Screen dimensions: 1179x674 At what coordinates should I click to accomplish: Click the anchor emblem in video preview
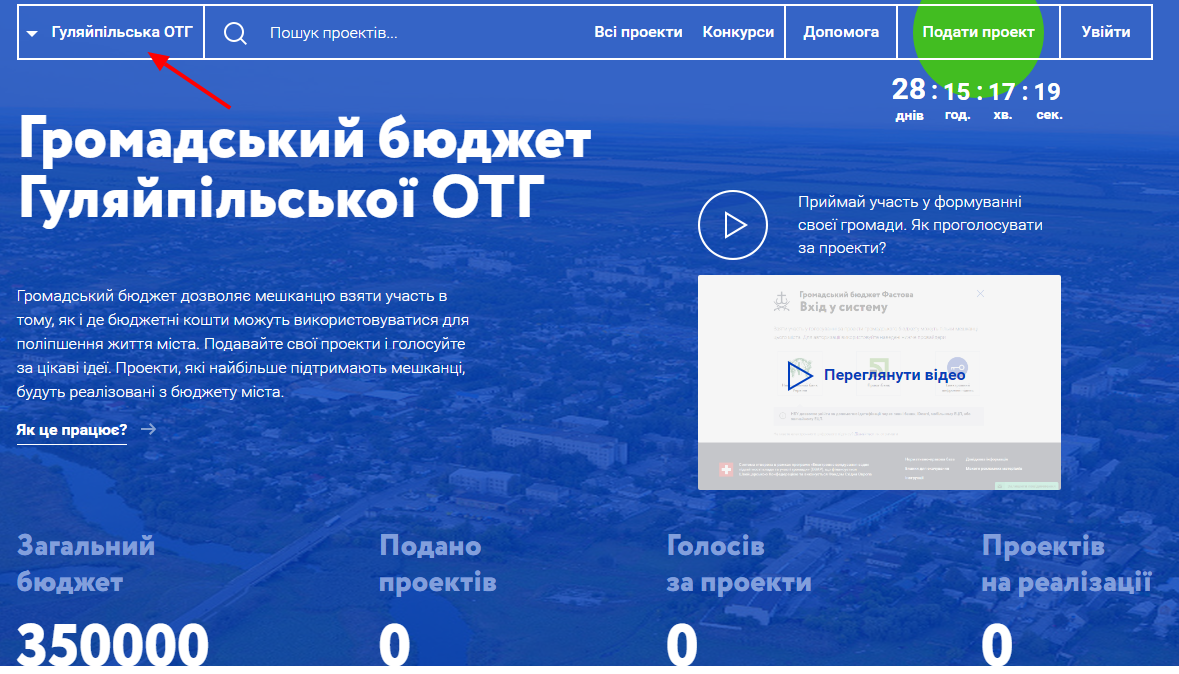pyautogui.click(x=781, y=300)
